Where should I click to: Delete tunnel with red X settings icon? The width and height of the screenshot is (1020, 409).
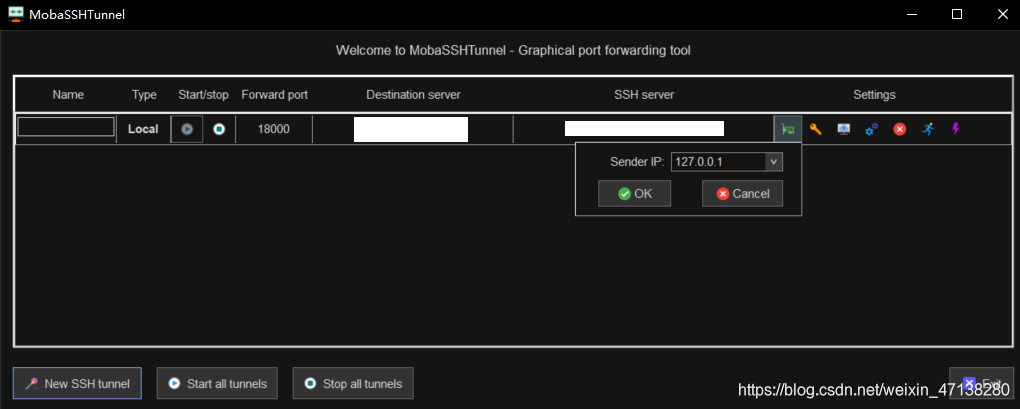click(x=900, y=129)
